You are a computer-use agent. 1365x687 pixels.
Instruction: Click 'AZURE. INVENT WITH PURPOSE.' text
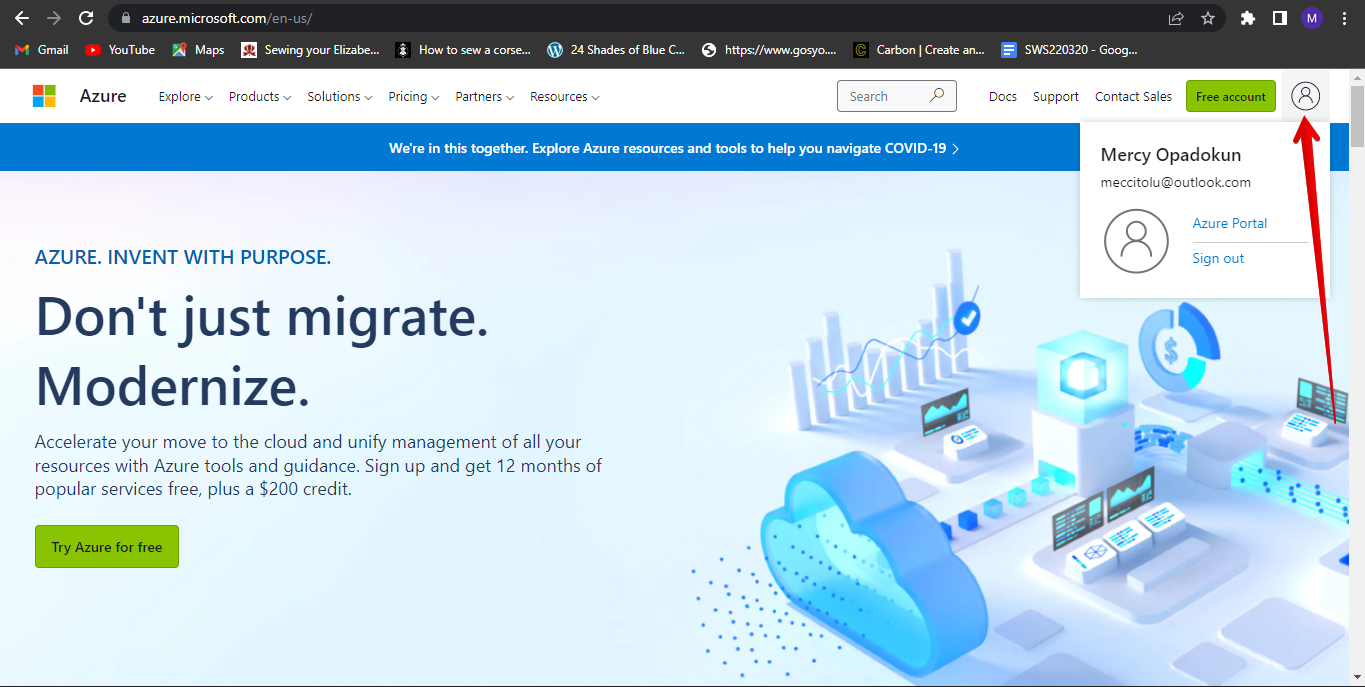pyautogui.click(x=183, y=257)
